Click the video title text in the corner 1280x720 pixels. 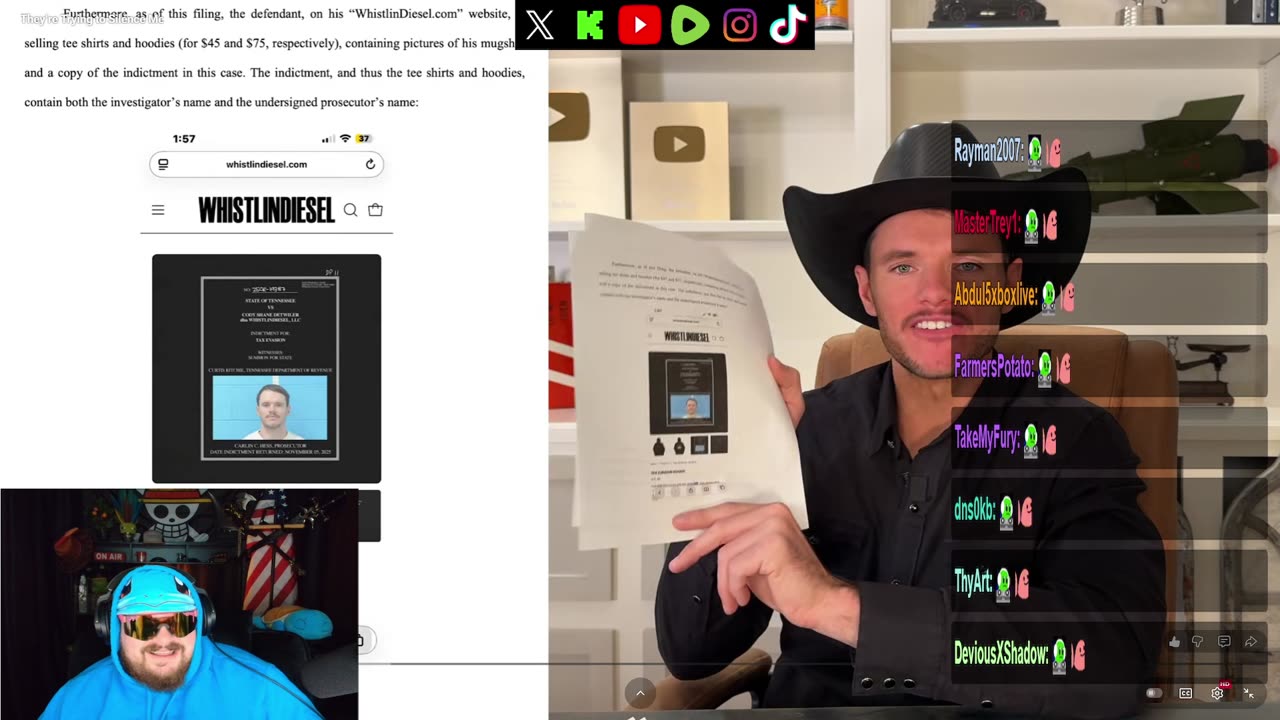92,19
